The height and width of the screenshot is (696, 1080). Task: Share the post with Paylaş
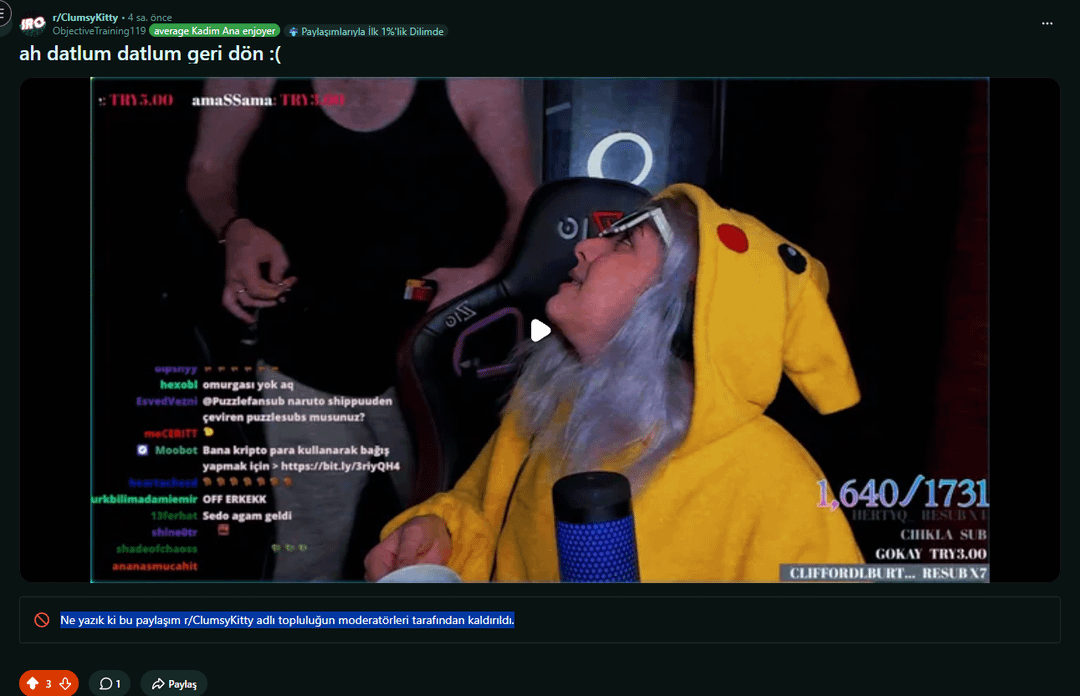[x=174, y=684]
